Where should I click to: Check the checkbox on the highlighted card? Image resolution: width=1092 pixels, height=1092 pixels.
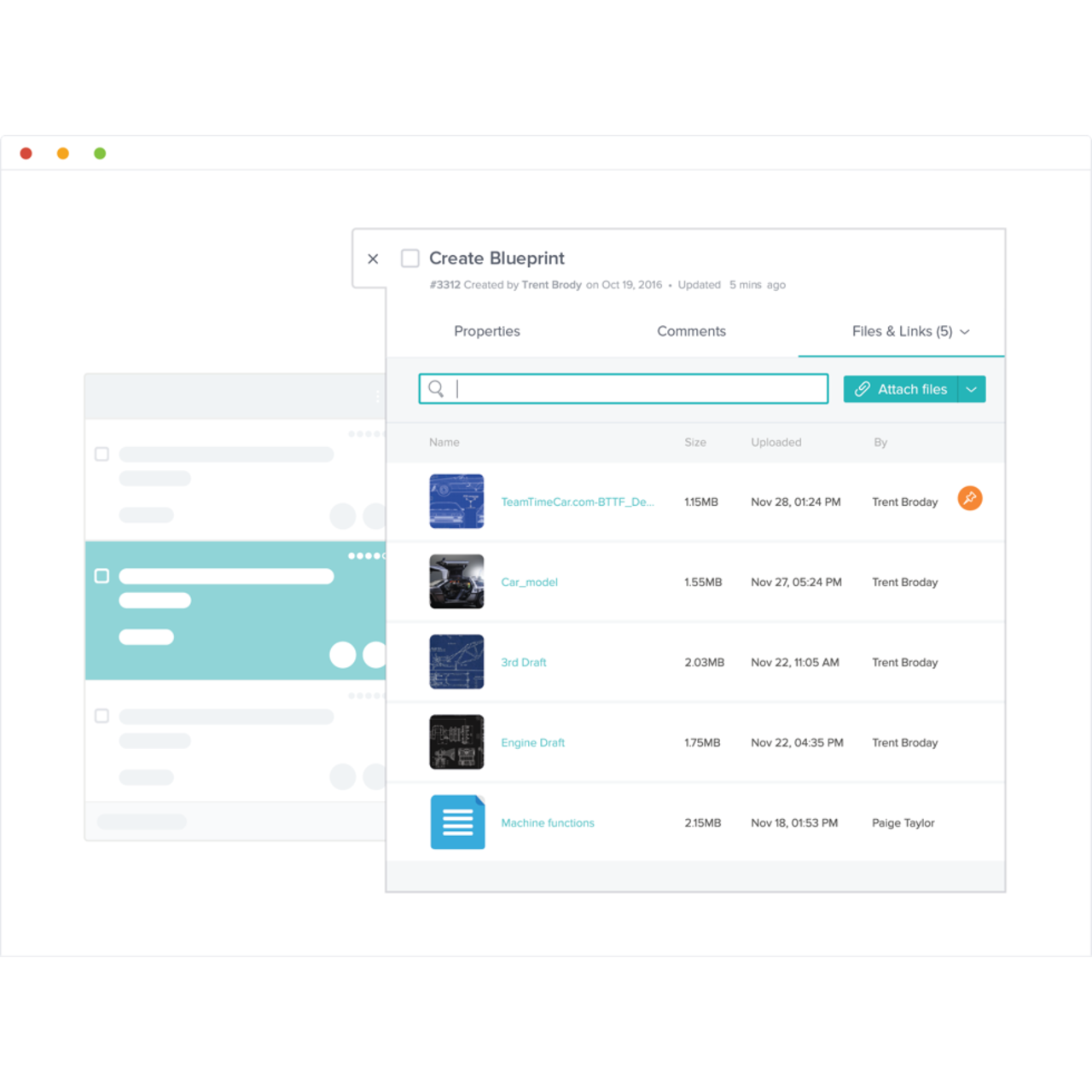102,576
